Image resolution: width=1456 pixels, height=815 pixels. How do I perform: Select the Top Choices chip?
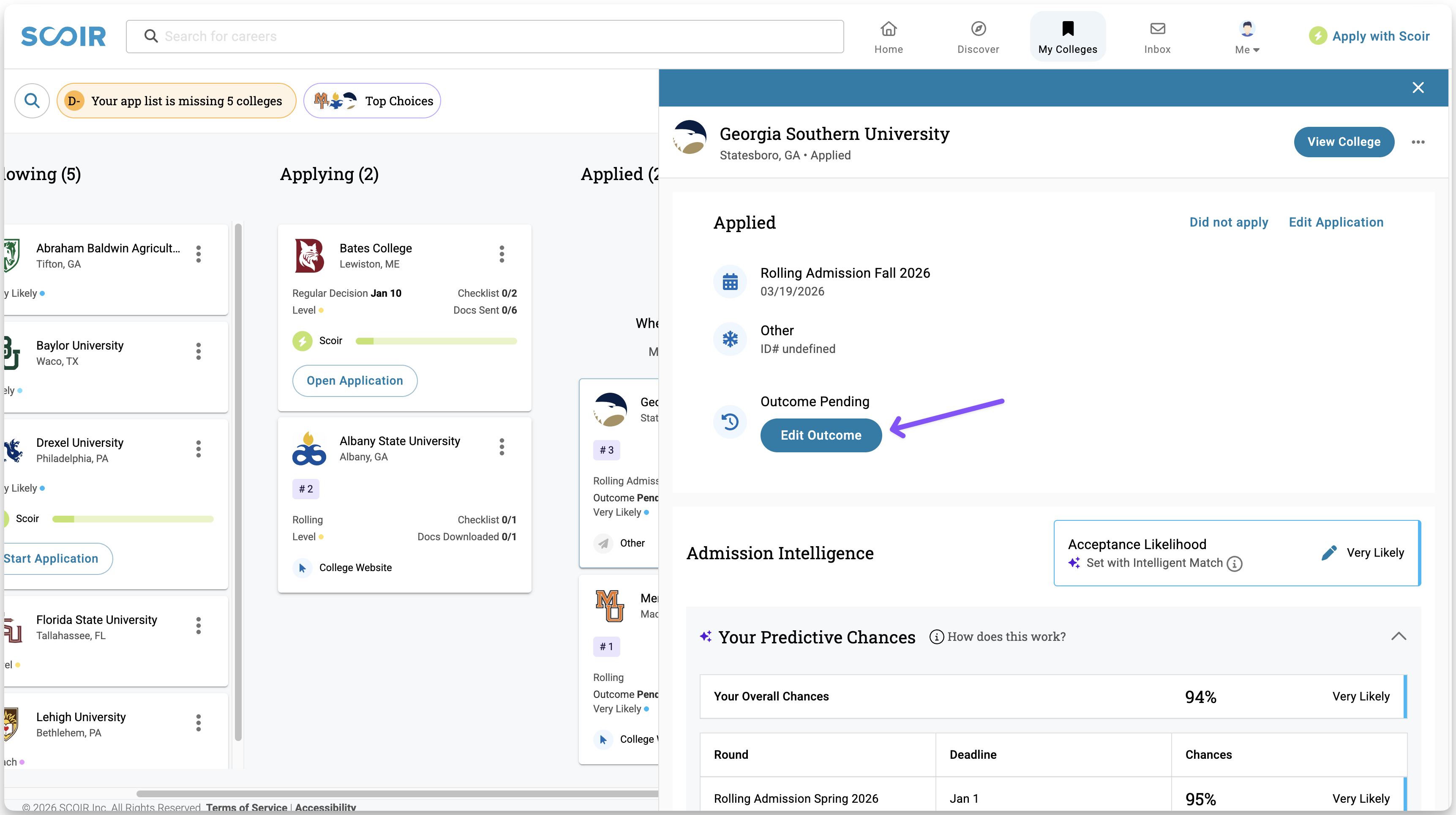tap(373, 101)
